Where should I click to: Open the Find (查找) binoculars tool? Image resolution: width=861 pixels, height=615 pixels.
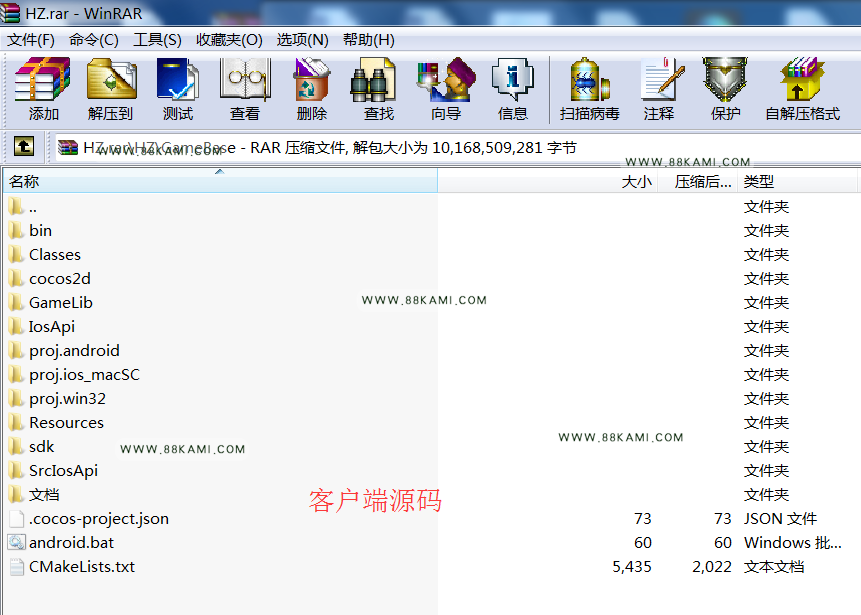373,80
